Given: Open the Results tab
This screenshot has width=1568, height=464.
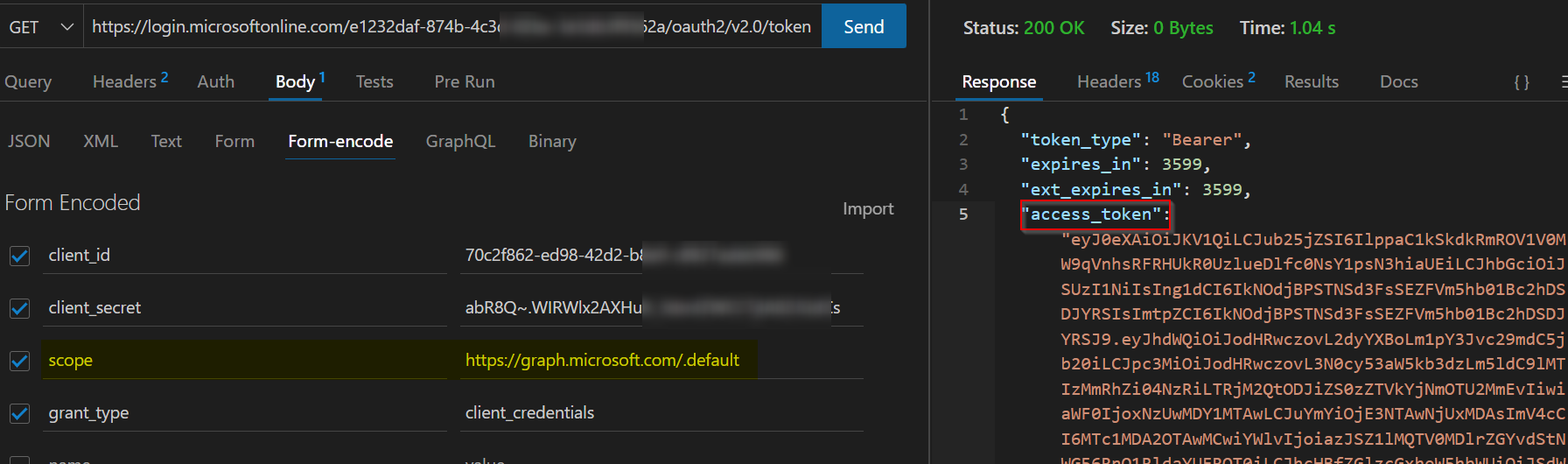Looking at the screenshot, I should [1311, 81].
